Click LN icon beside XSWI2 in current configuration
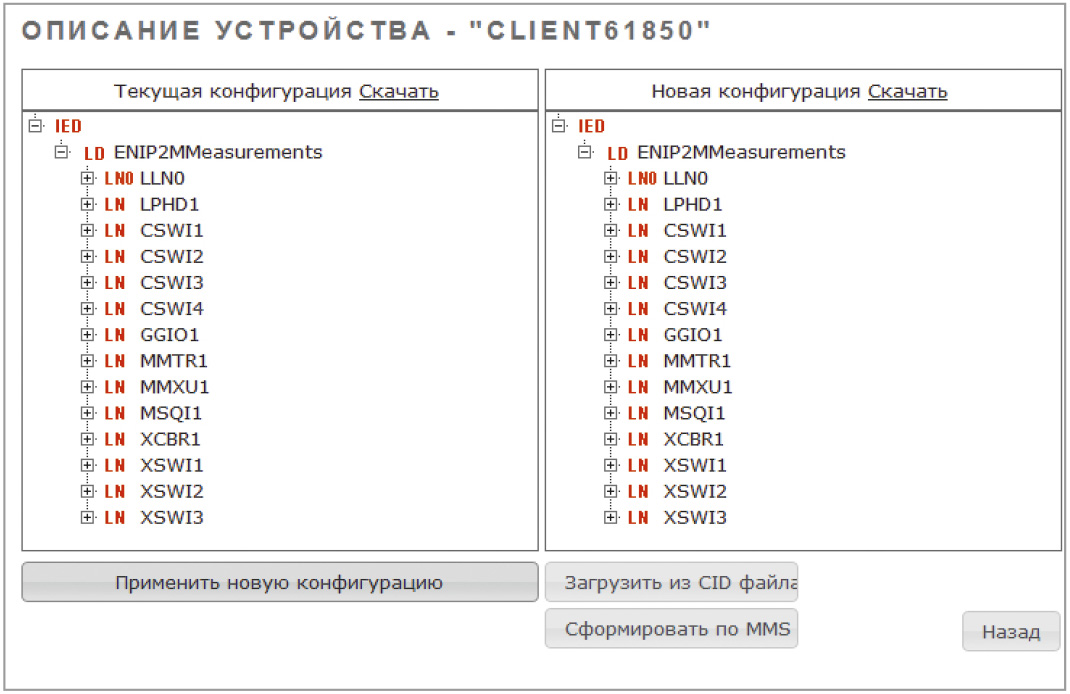Image resolution: width=1070 pixels, height=694 pixels. (115, 491)
